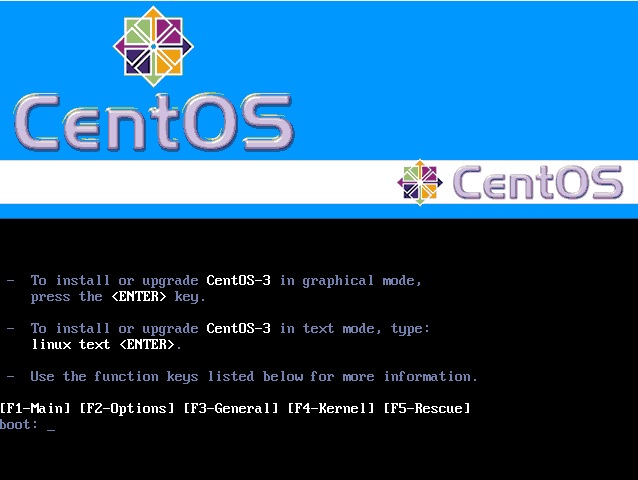Select the F1-Main function key label
The width and height of the screenshot is (638, 480).
tap(35, 408)
